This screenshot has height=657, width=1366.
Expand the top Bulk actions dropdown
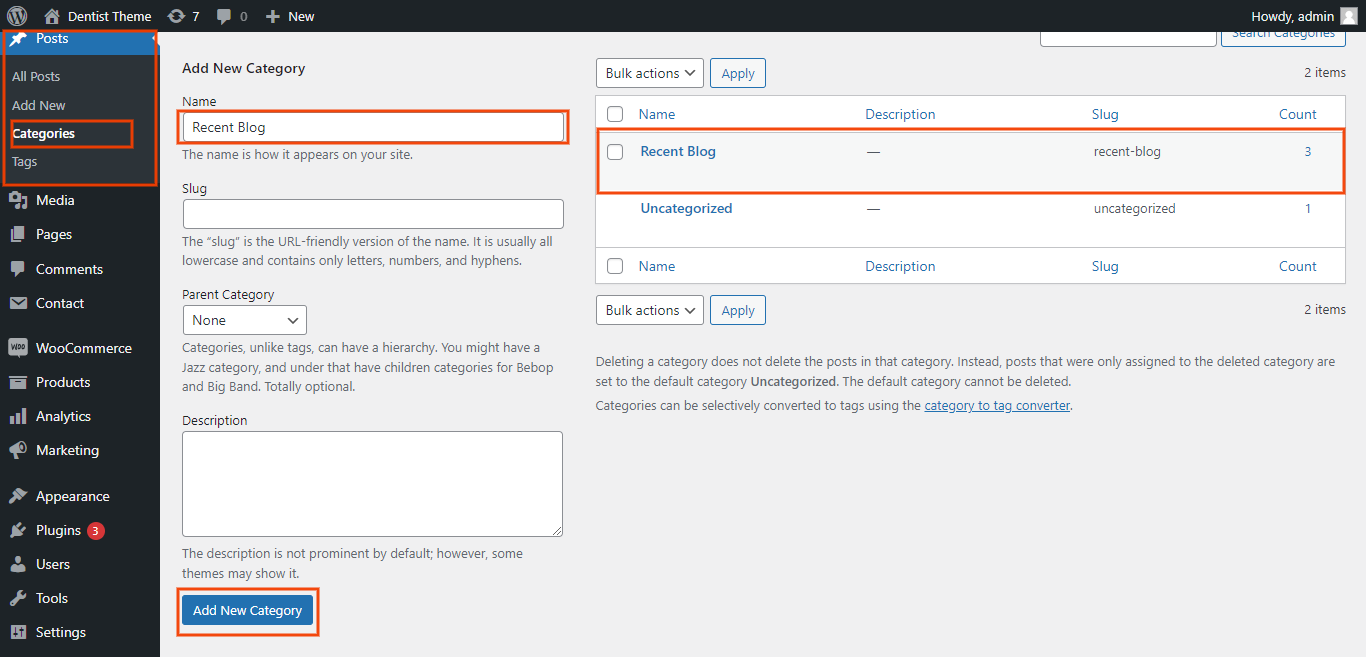tap(650, 73)
